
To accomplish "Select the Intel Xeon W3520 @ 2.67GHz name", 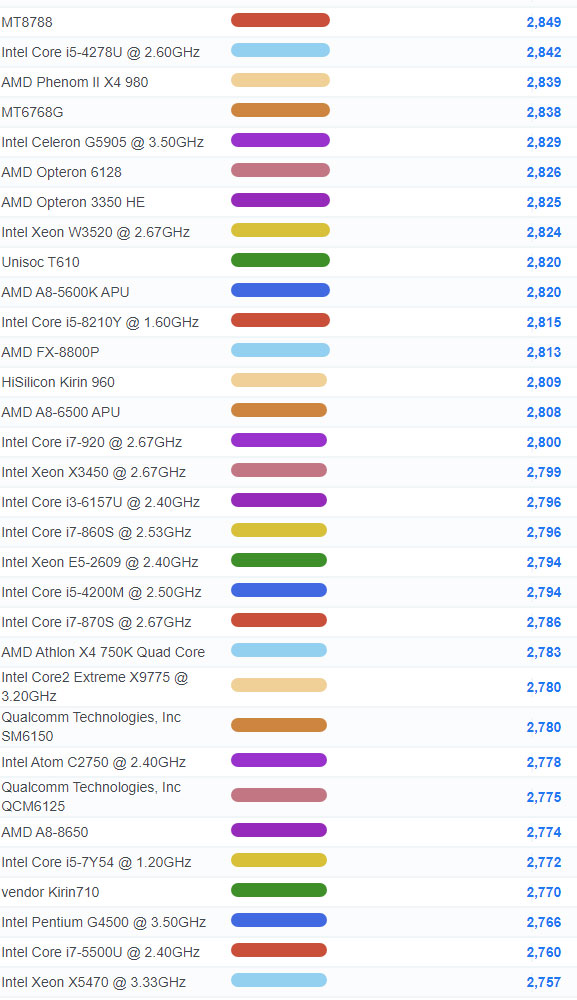I will tap(96, 232).
